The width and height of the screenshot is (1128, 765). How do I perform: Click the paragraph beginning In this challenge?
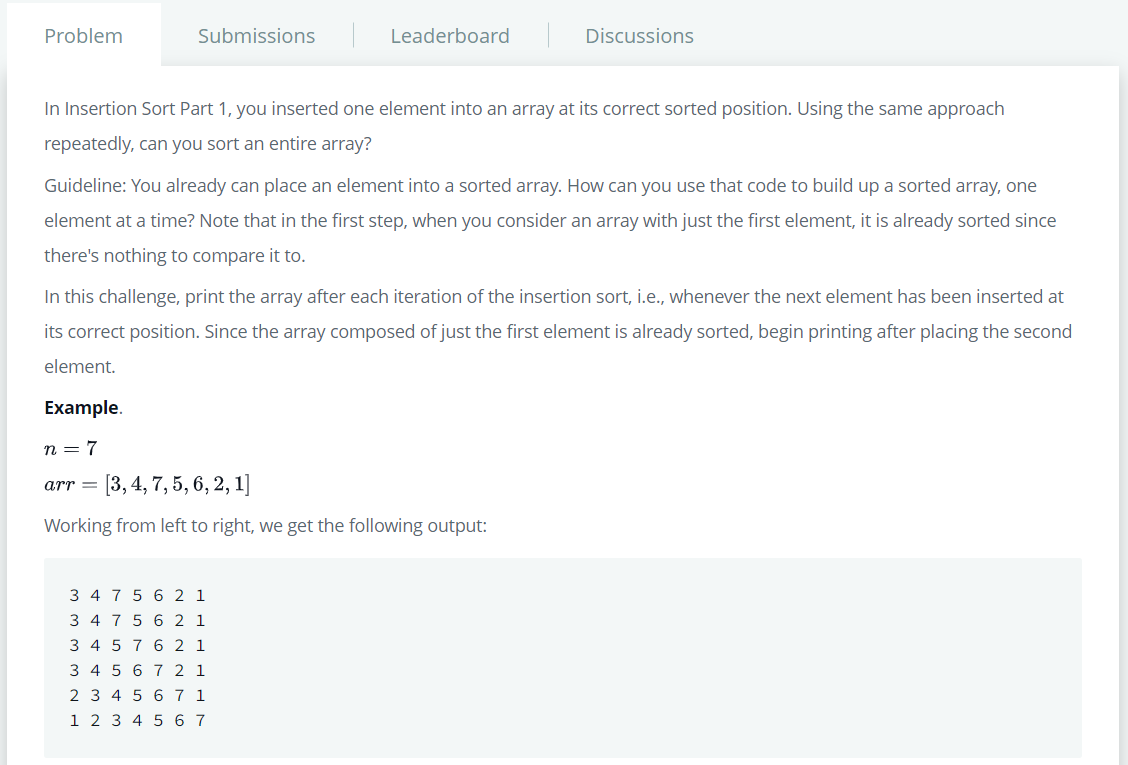click(x=558, y=331)
